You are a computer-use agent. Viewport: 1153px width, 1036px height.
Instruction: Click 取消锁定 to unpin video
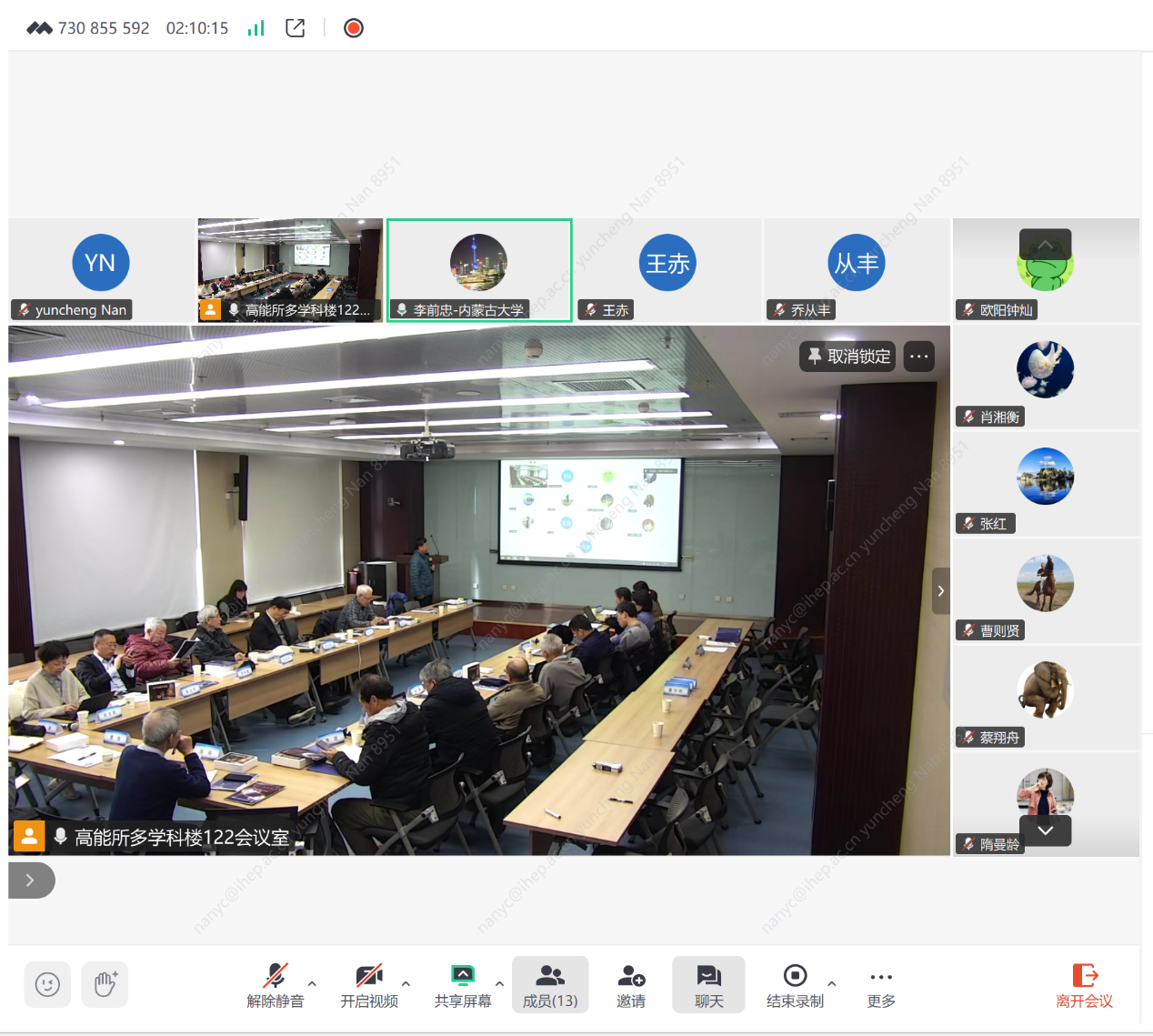848,357
